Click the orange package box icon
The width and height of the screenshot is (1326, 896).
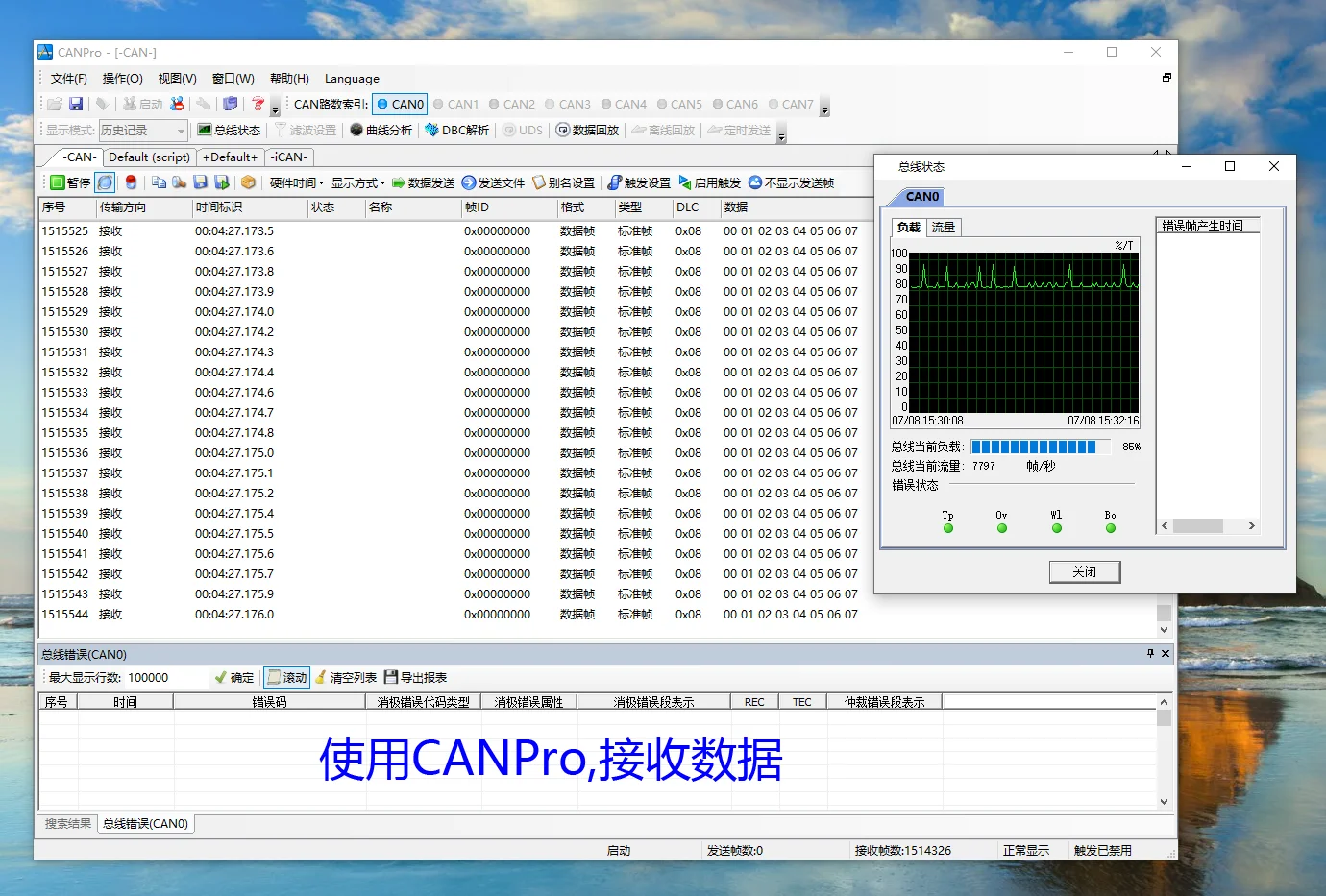tap(248, 182)
